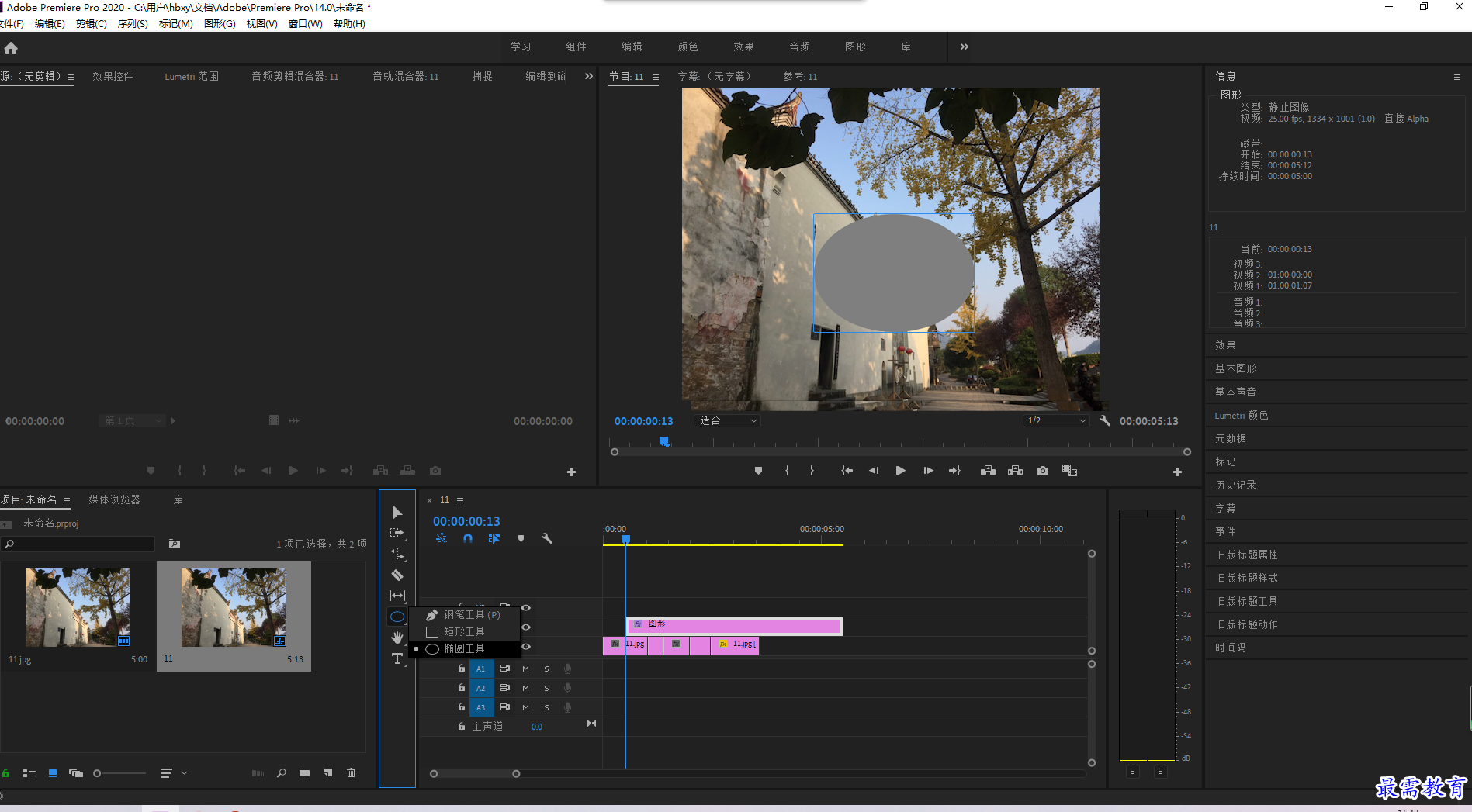The height and width of the screenshot is (812, 1472).
Task: Click project thumbnail zoom slider
Action: 120,773
